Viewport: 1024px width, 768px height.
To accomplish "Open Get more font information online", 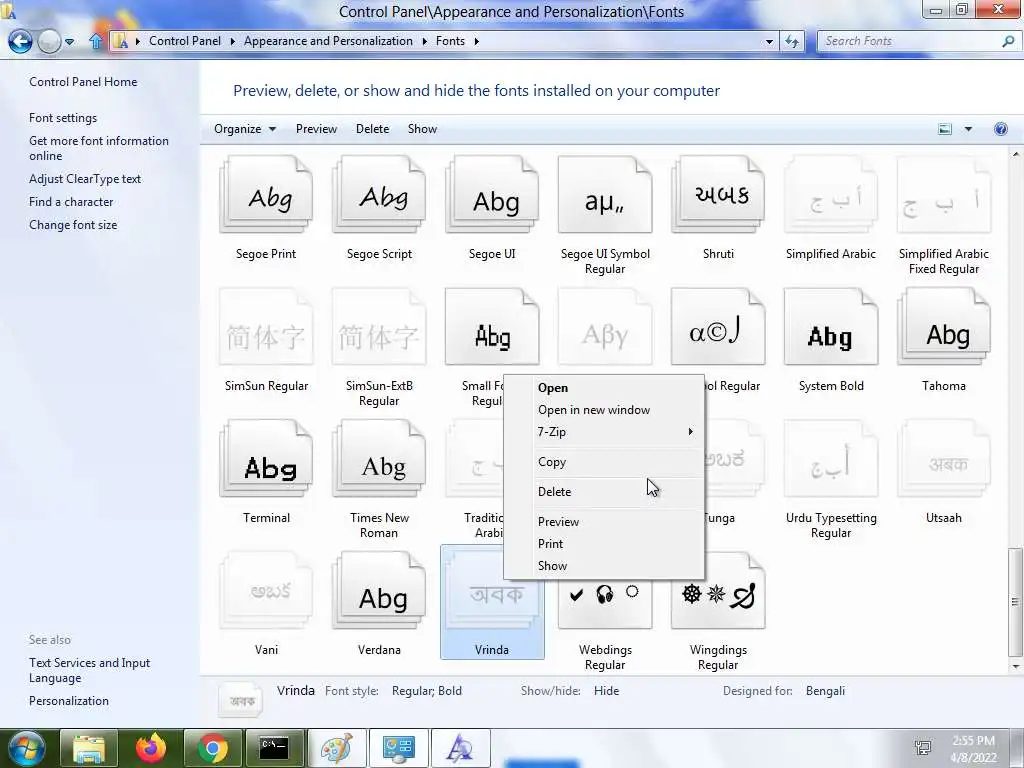I will click(99, 148).
